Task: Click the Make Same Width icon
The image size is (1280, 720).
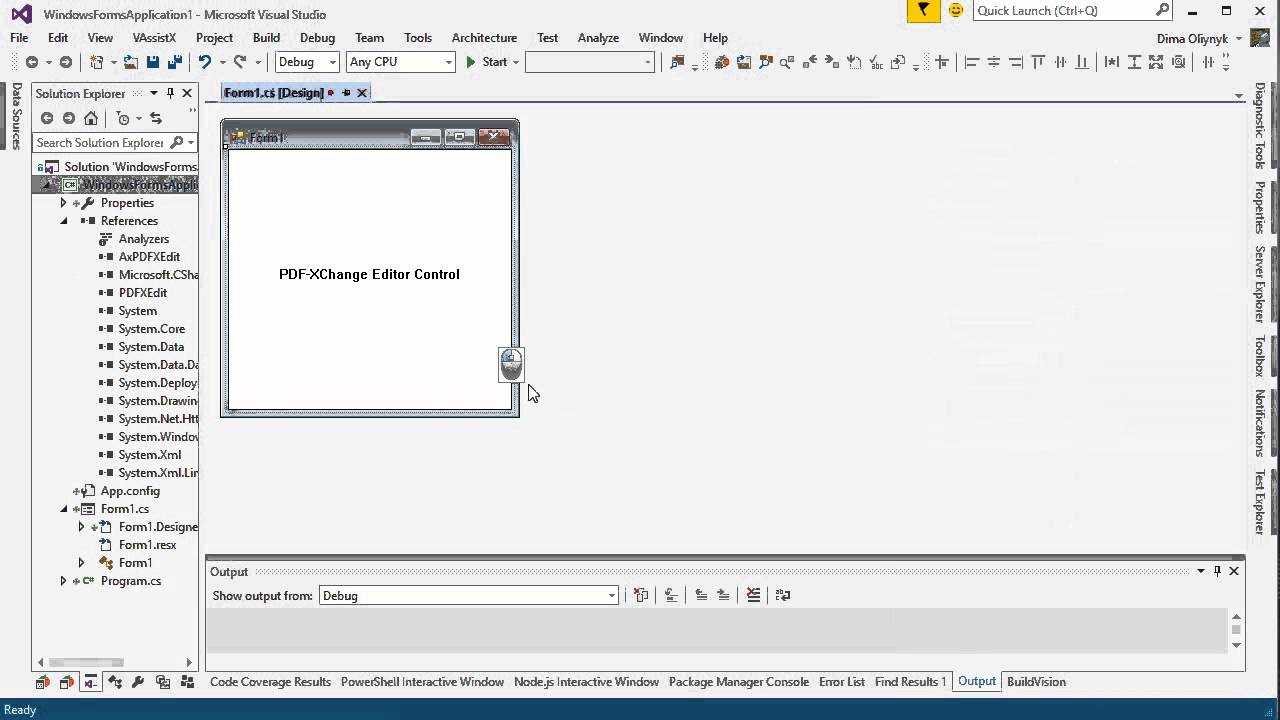Action: coord(1112,62)
